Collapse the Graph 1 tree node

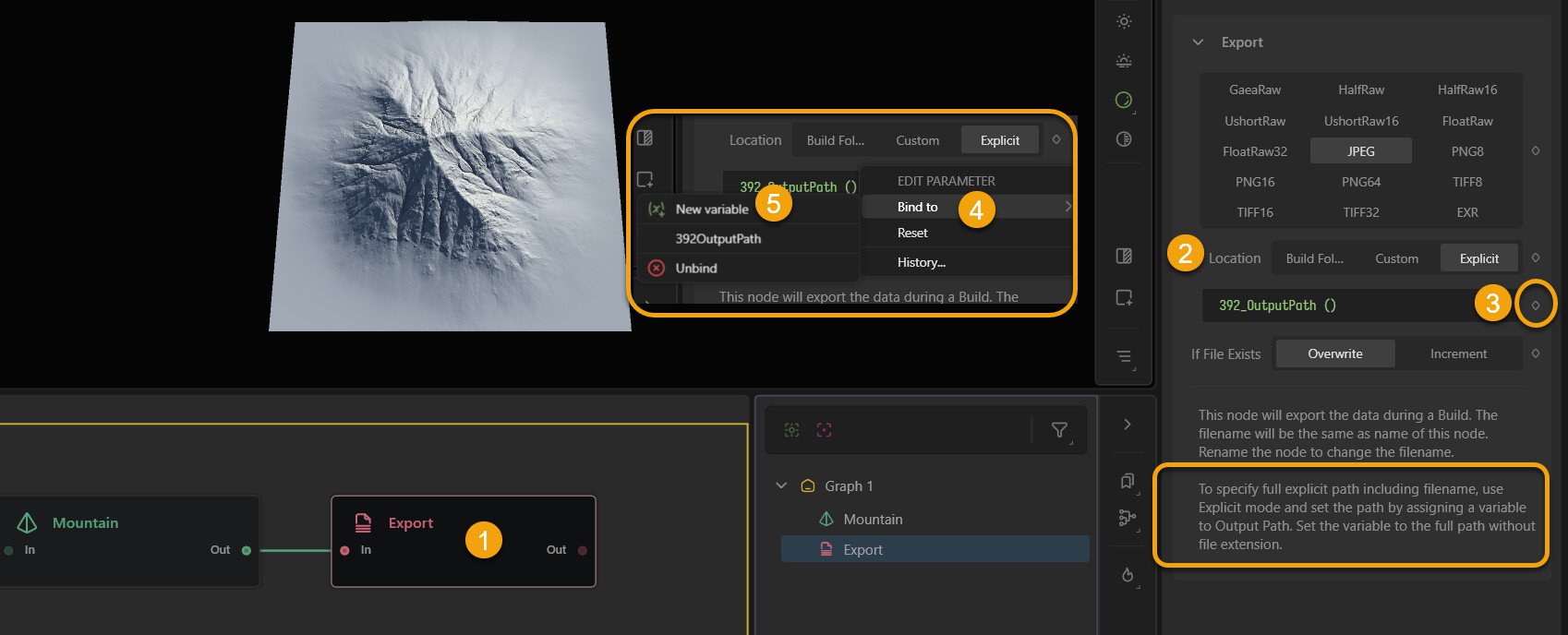(x=781, y=485)
